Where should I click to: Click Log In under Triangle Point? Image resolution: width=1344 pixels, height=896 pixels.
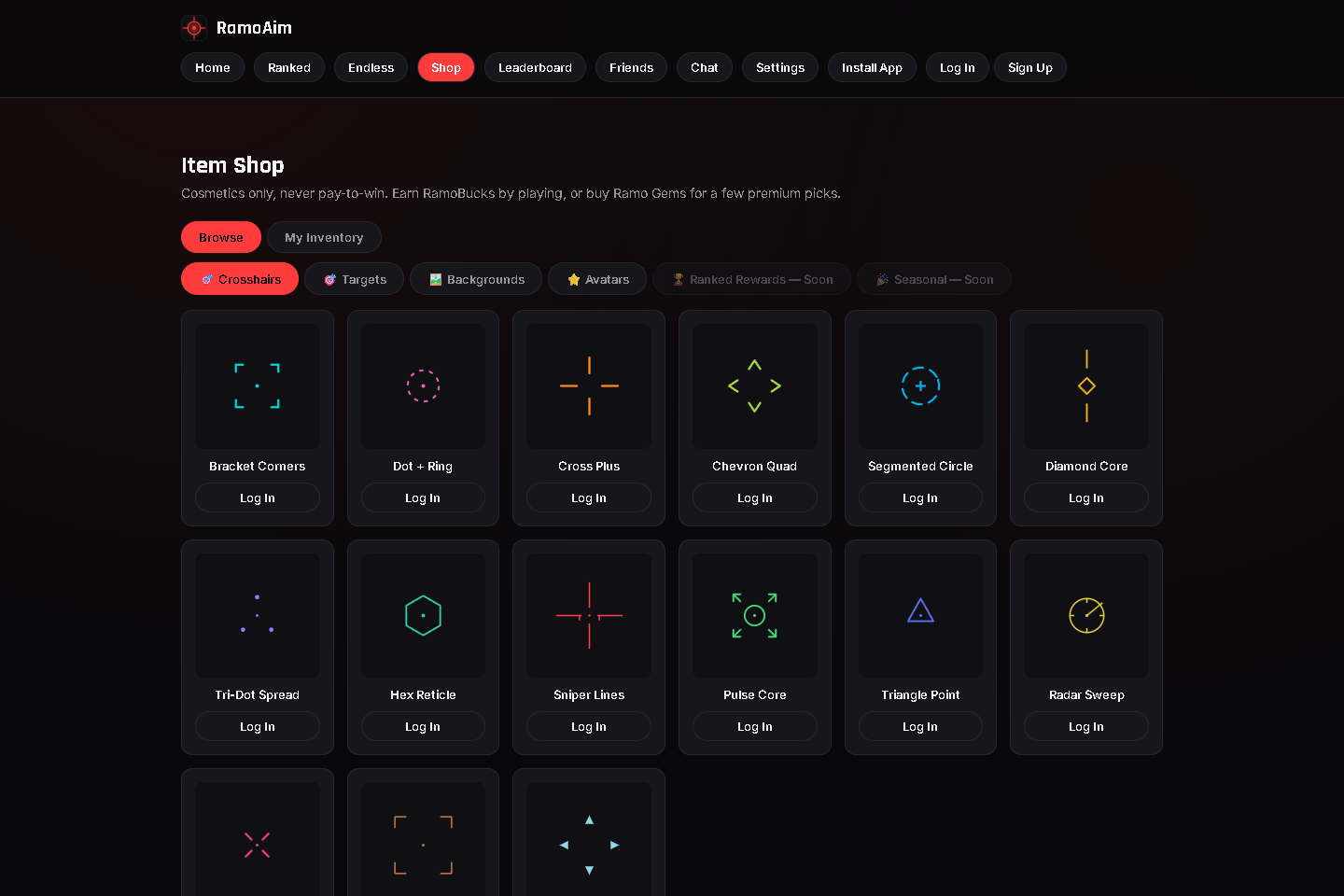[920, 726]
